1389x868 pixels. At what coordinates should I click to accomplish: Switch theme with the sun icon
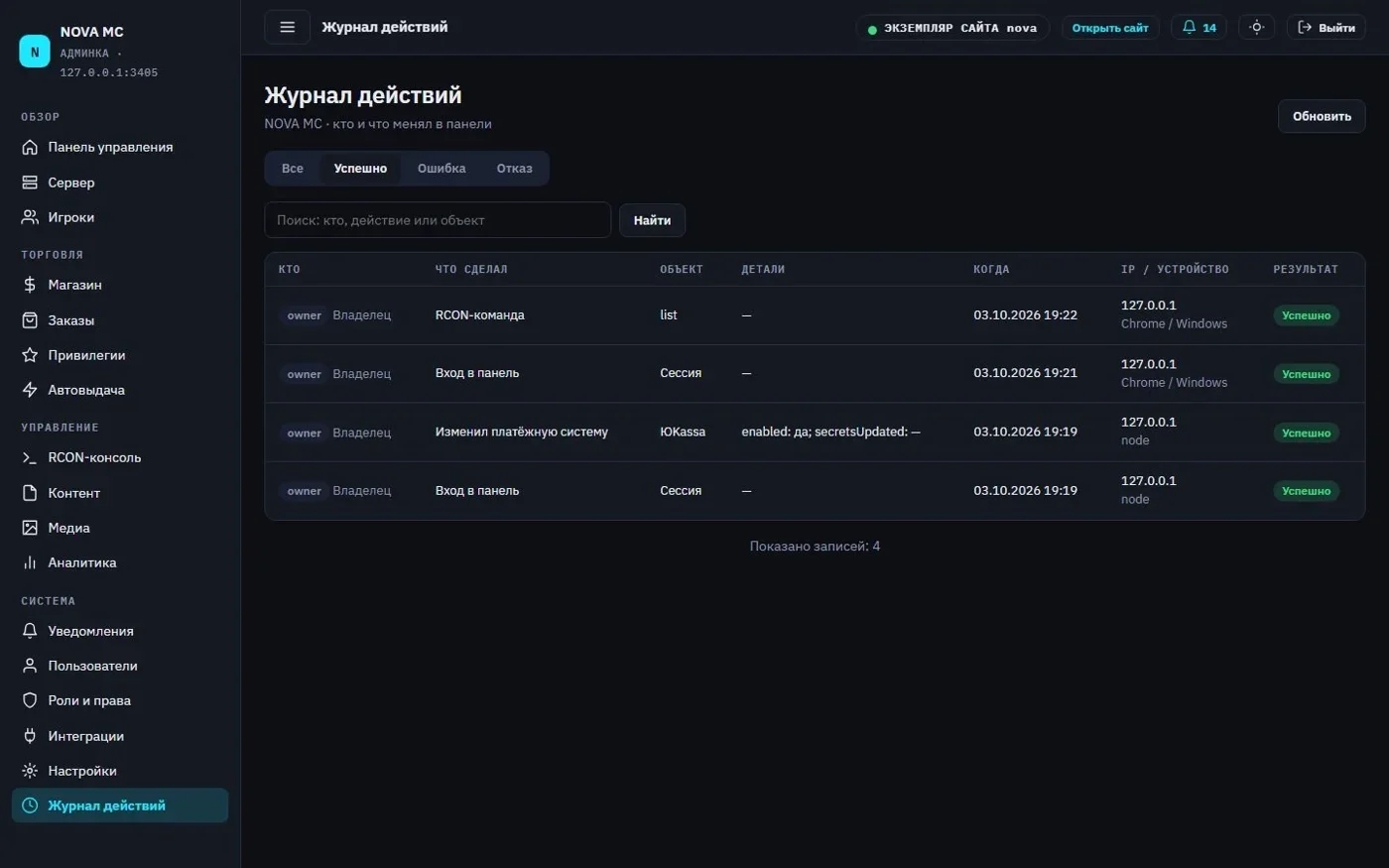pos(1256,27)
